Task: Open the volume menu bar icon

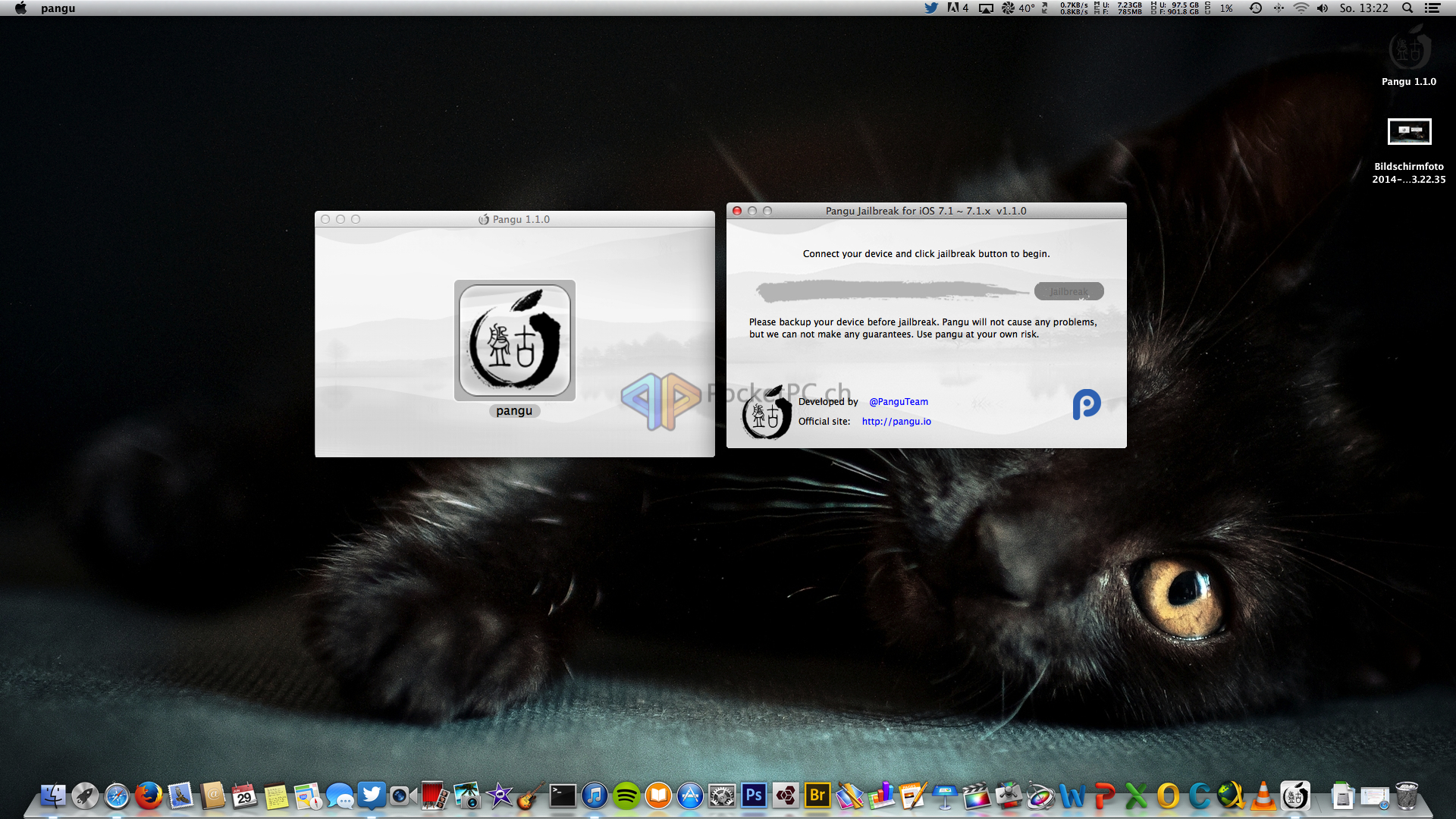Action: click(x=1323, y=8)
